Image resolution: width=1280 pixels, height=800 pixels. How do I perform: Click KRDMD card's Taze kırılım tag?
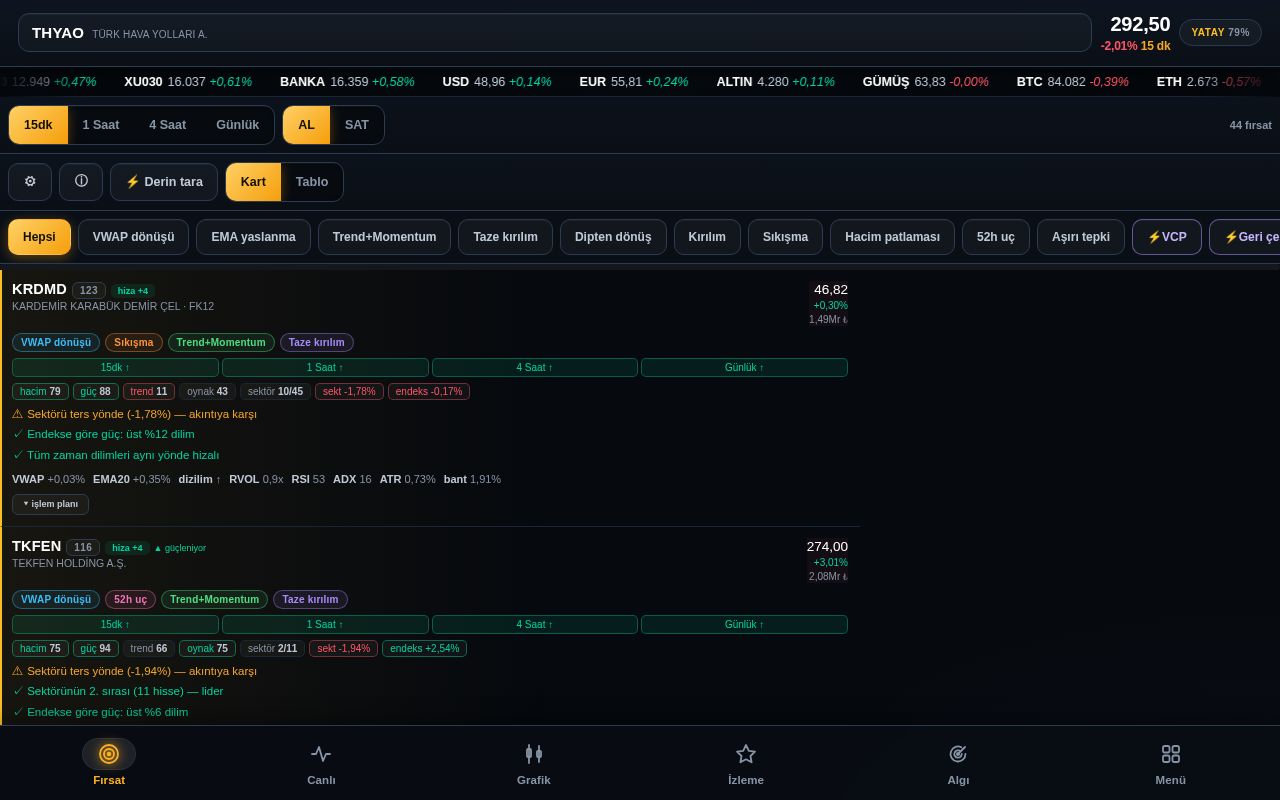click(317, 342)
